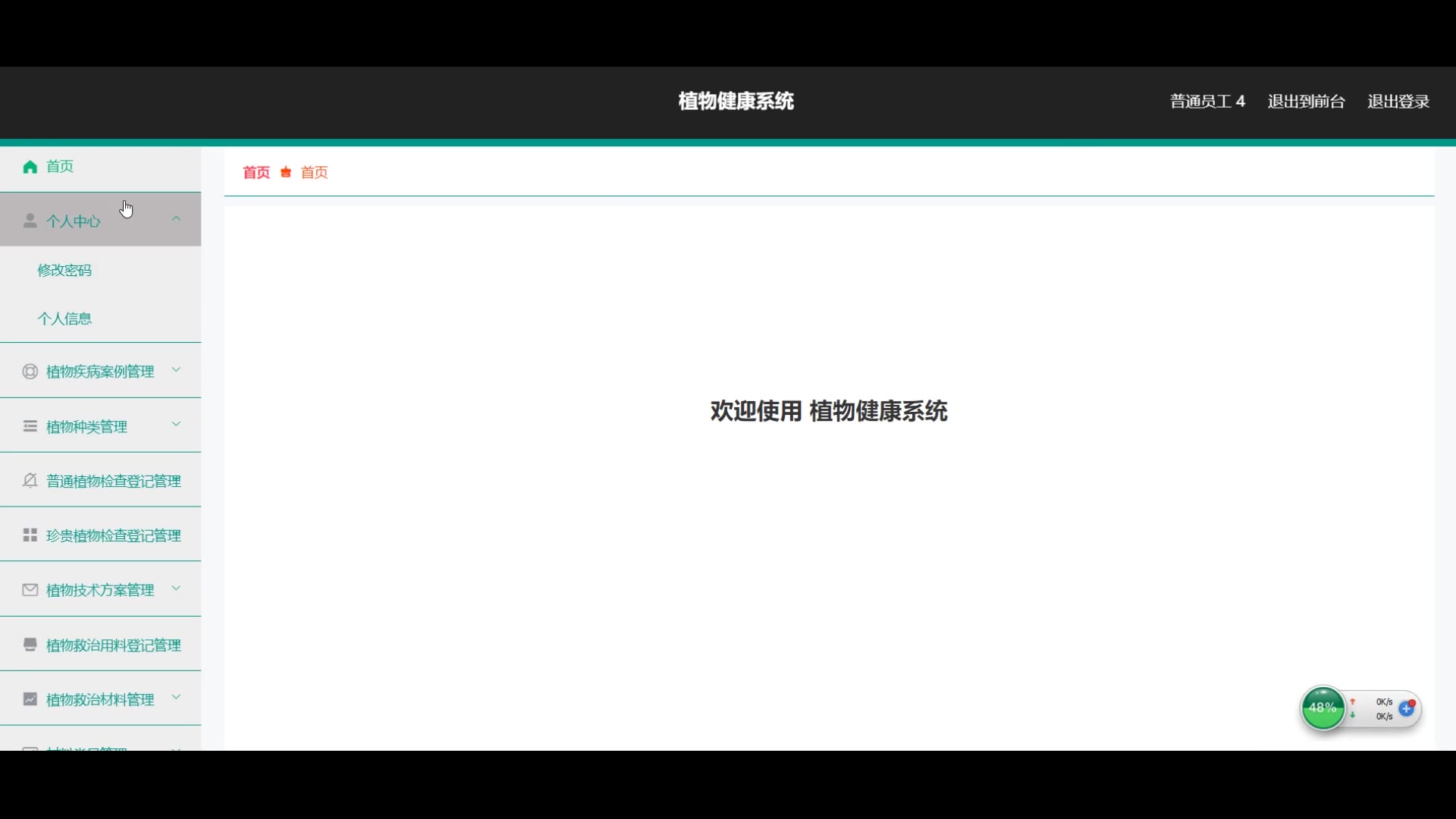
Task: Open the 个人中心 menu section
Action: pyautogui.click(x=100, y=220)
